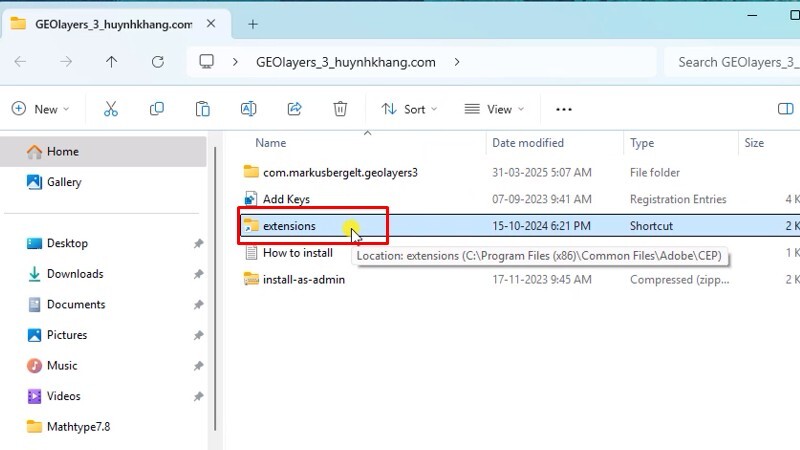Click the Paste clipboard icon
Screen dimensions: 800x450
coord(203,109)
